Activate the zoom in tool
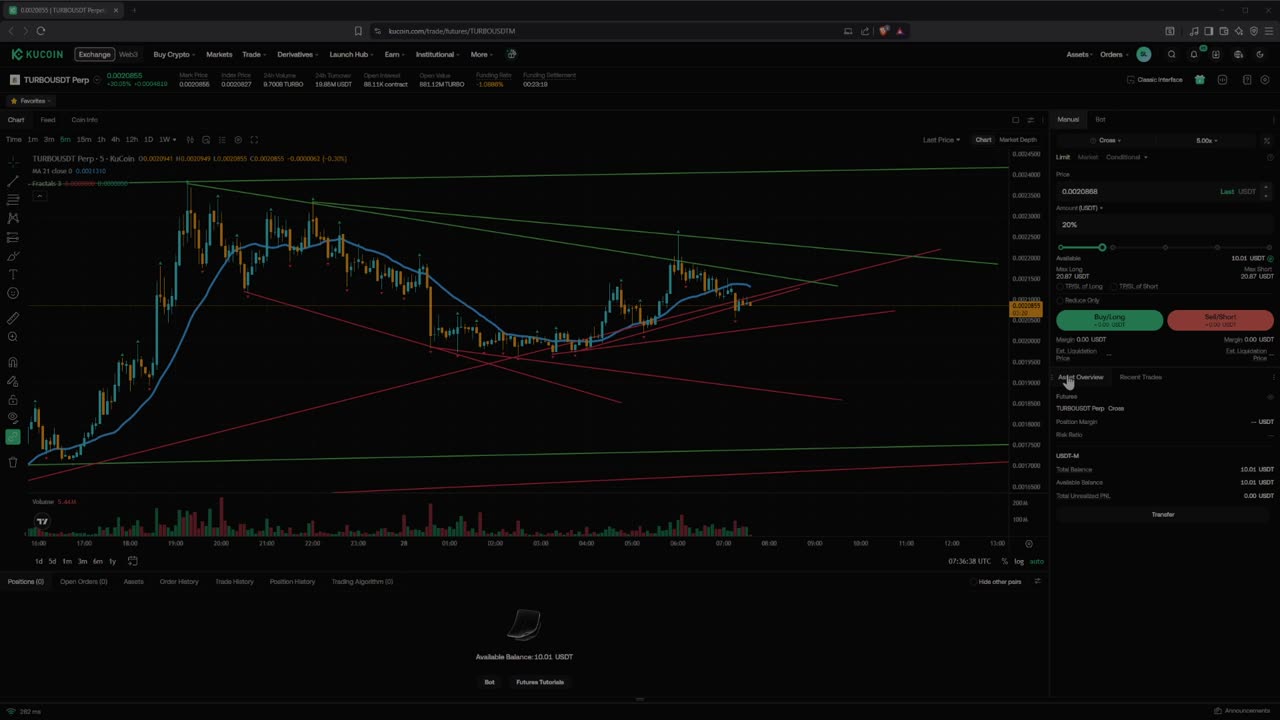This screenshot has width=1280, height=720. [13, 337]
